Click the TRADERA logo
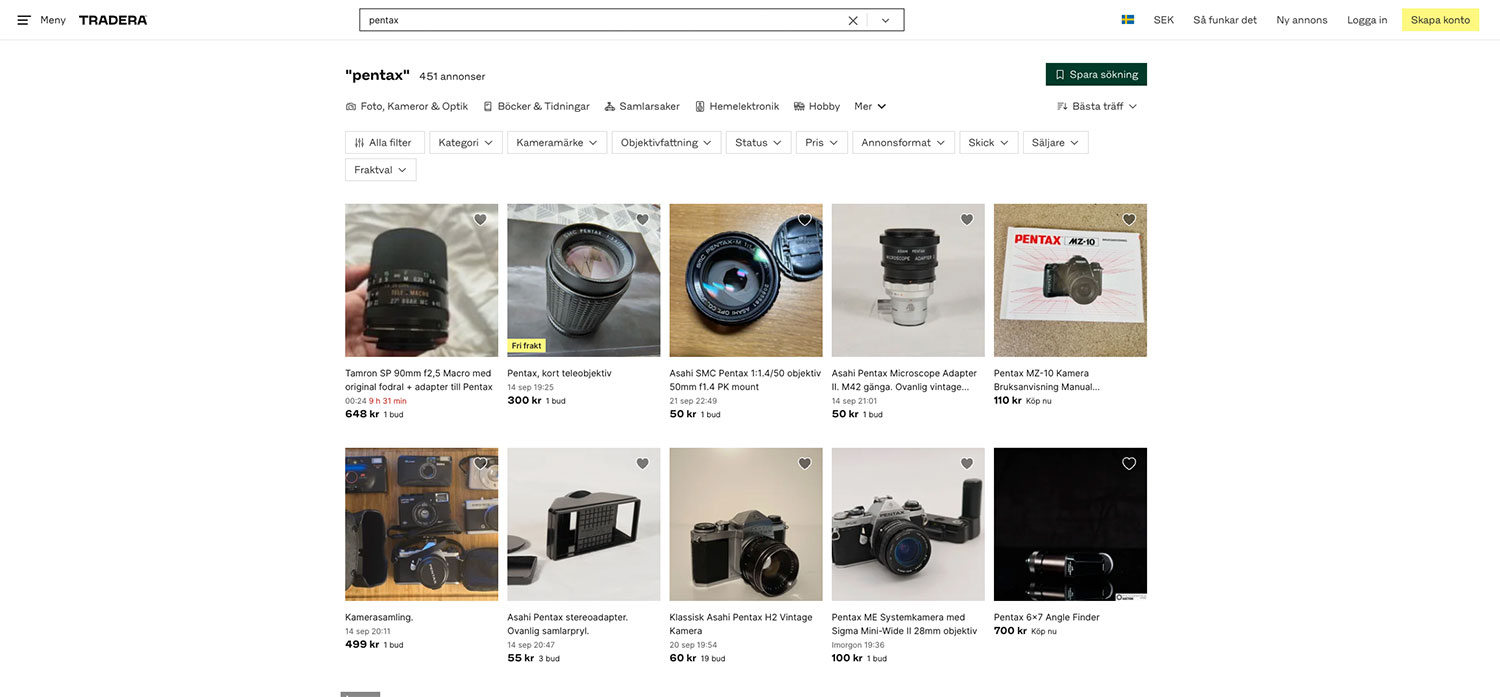This screenshot has width=1500, height=697. click(x=113, y=20)
